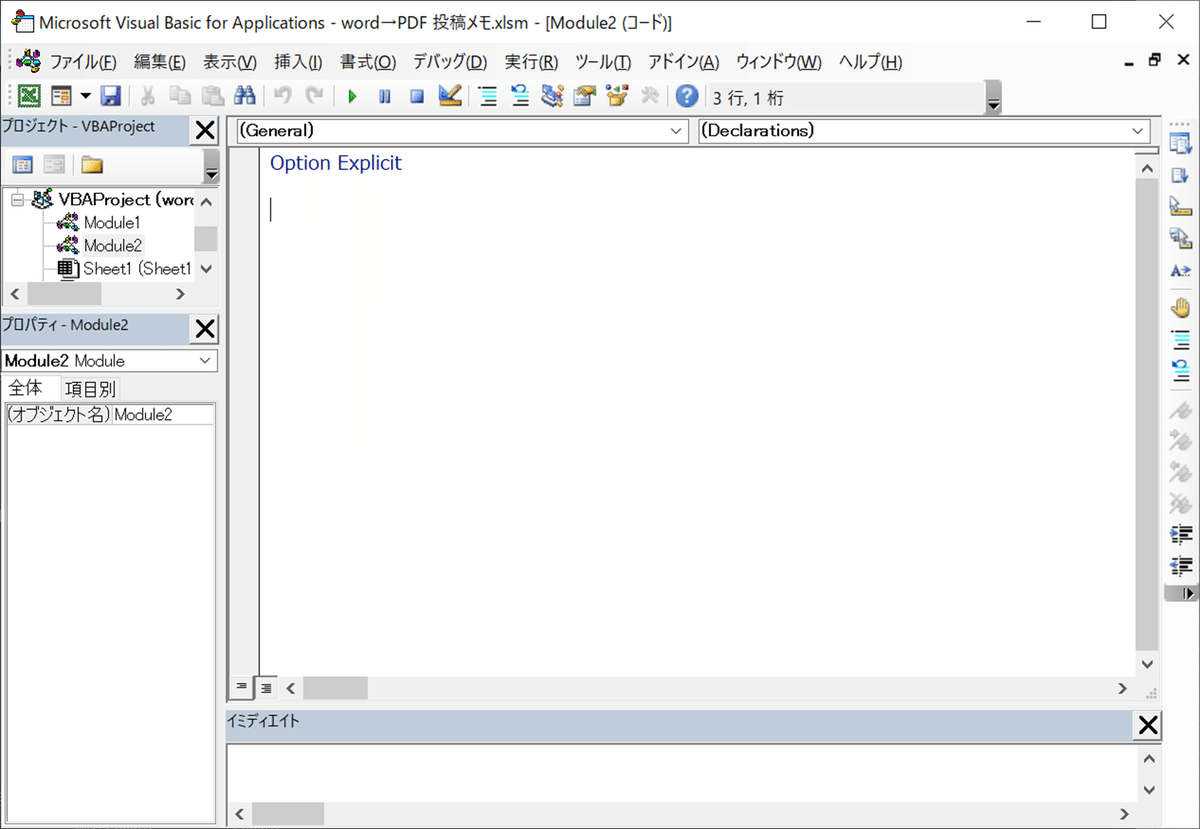Open Properties Window from the toolbar icon
The image size is (1200, 829).
pyautogui.click(x=585, y=96)
